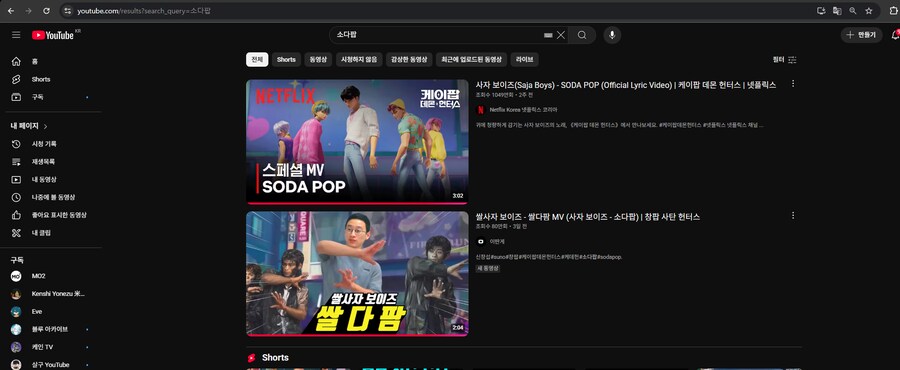Click the 새 동영상 badge
Screen dimensions: 900x370
point(488,268)
